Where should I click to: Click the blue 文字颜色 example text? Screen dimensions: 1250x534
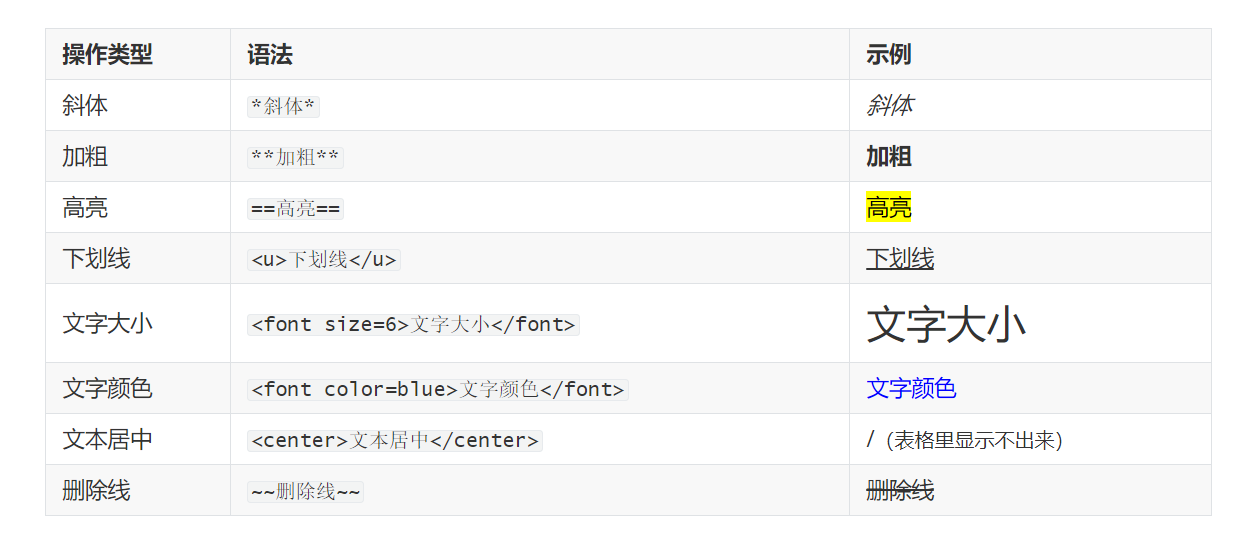pos(911,389)
